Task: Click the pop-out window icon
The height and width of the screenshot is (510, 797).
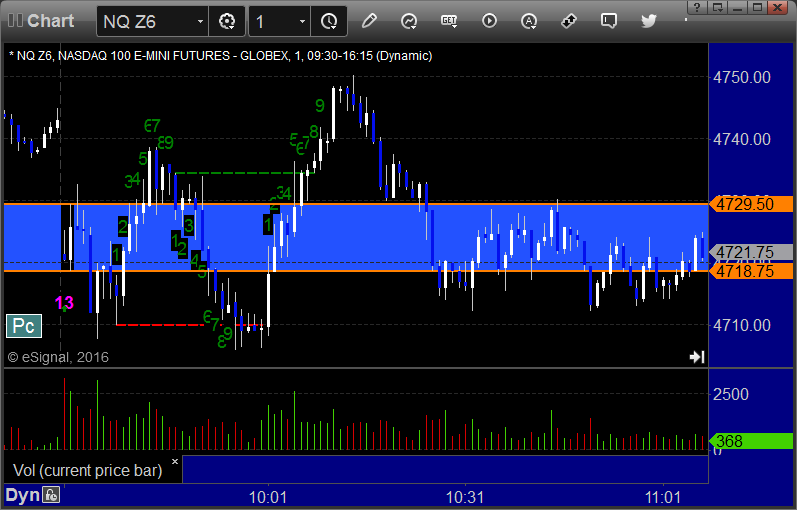Action: point(718,7)
